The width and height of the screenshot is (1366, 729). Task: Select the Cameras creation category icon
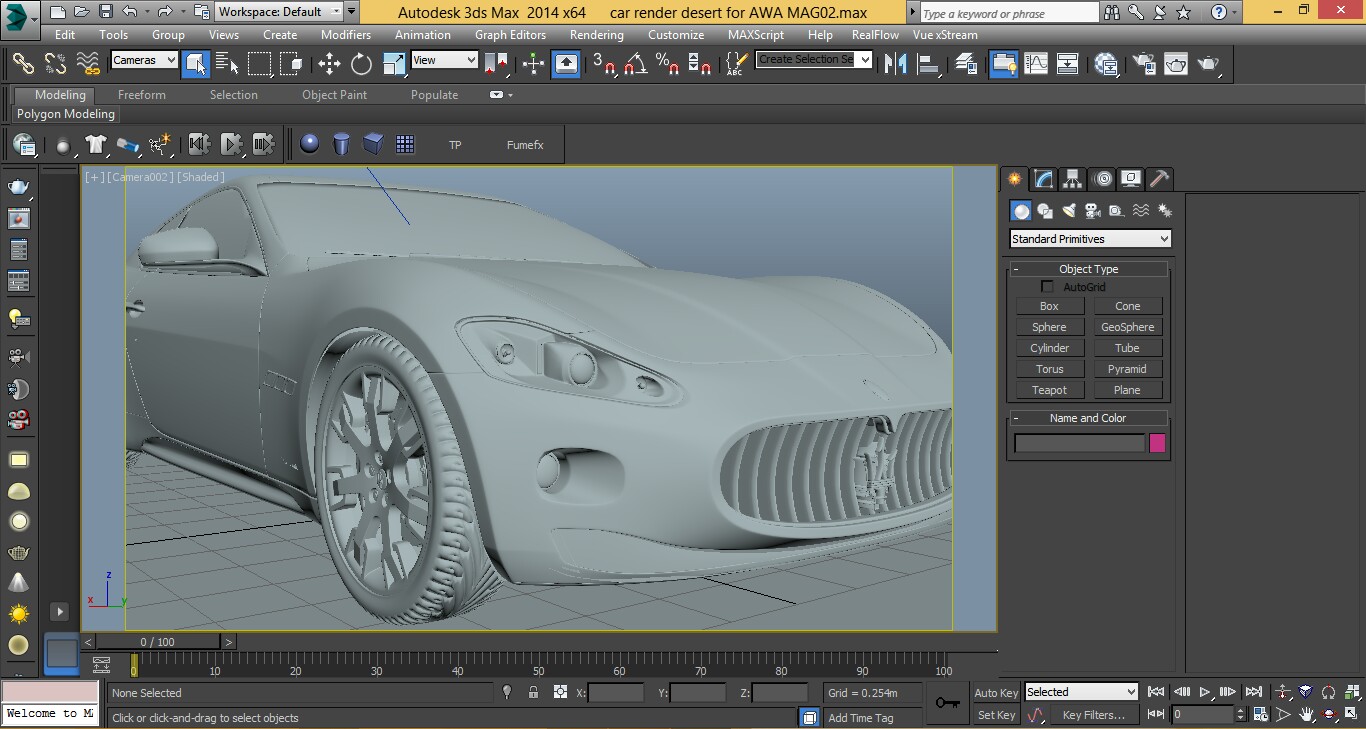click(1093, 211)
